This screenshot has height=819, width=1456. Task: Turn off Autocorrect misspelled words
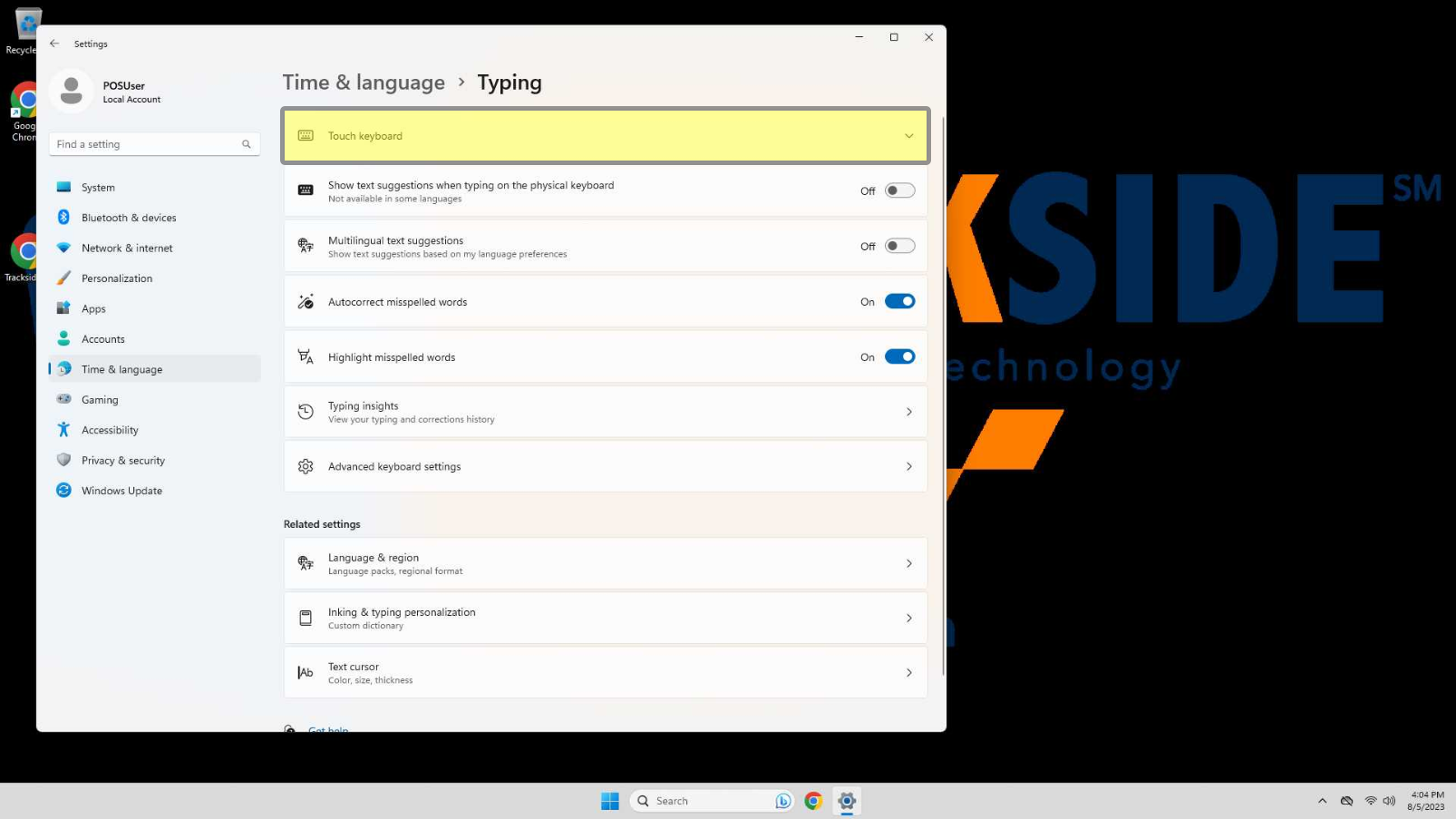tap(900, 301)
